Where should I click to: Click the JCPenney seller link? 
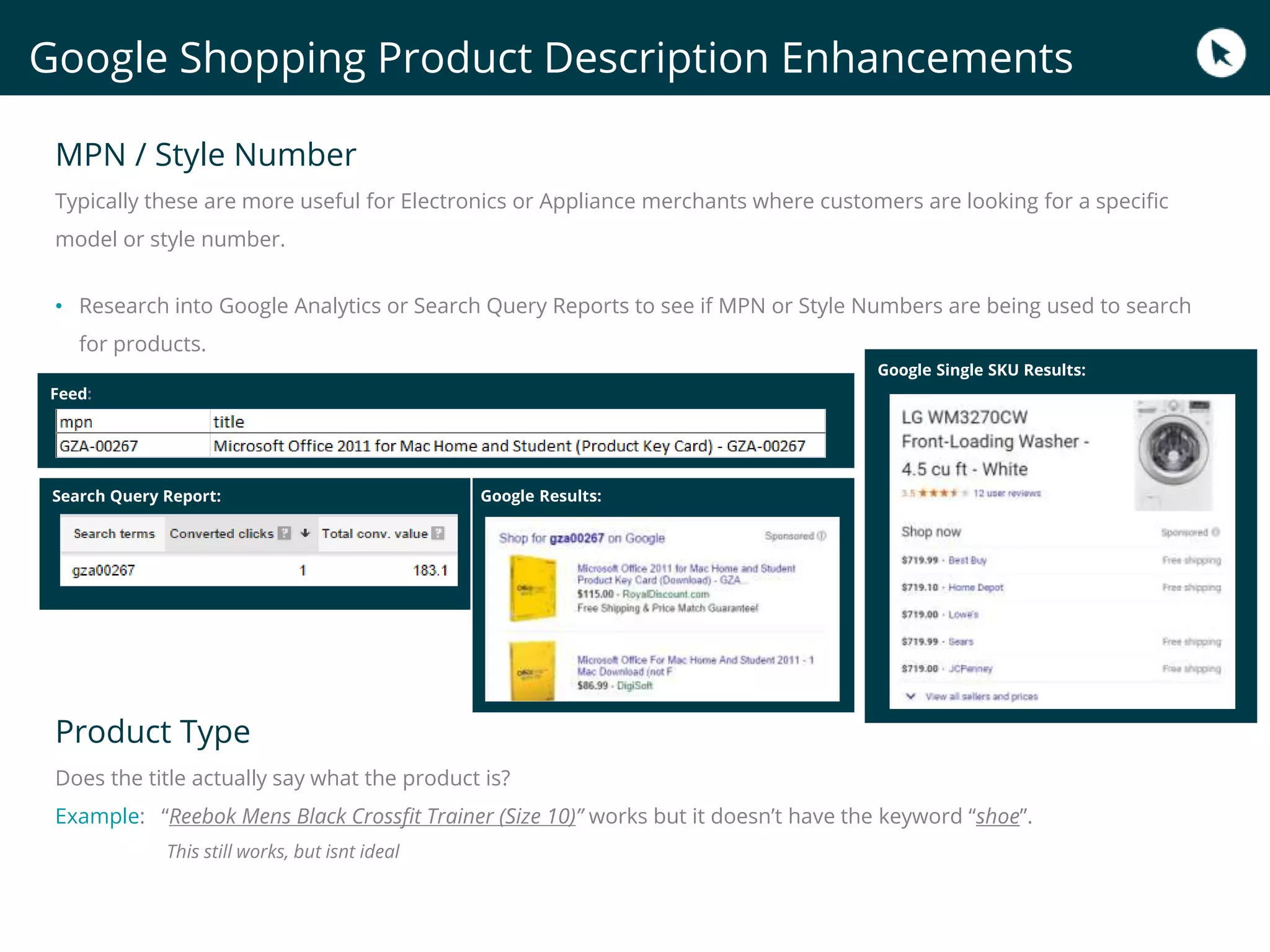click(970, 669)
